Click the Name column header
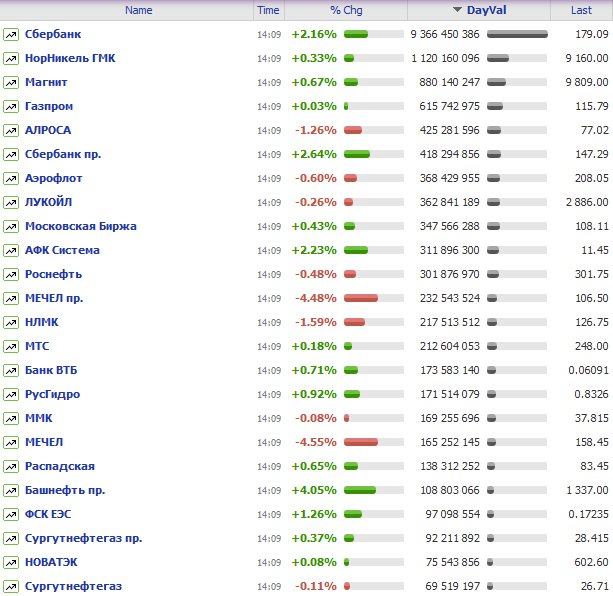 click(139, 10)
